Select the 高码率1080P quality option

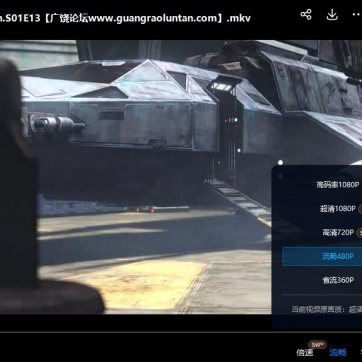338,184
